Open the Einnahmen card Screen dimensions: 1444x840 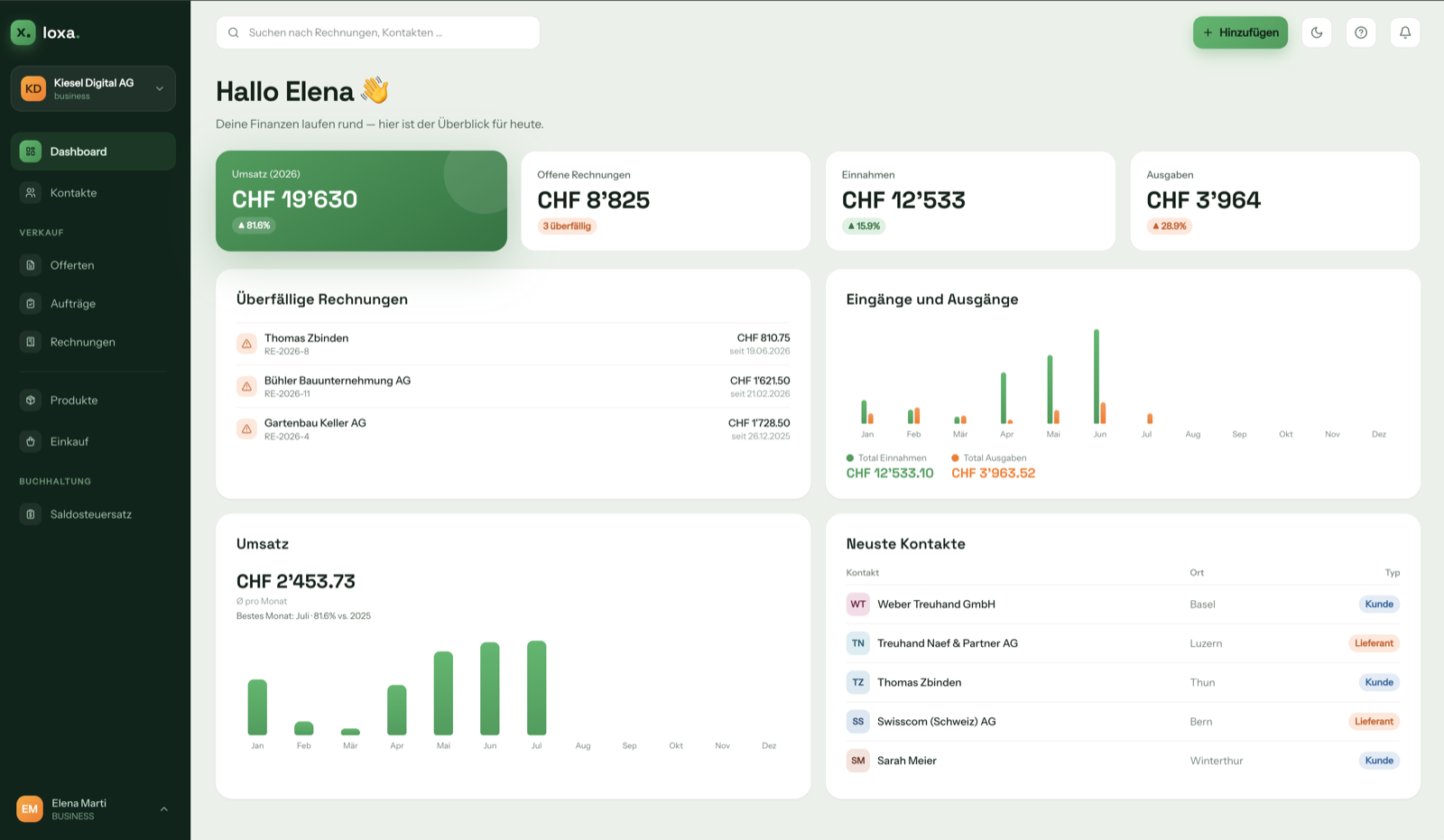(970, 201)
